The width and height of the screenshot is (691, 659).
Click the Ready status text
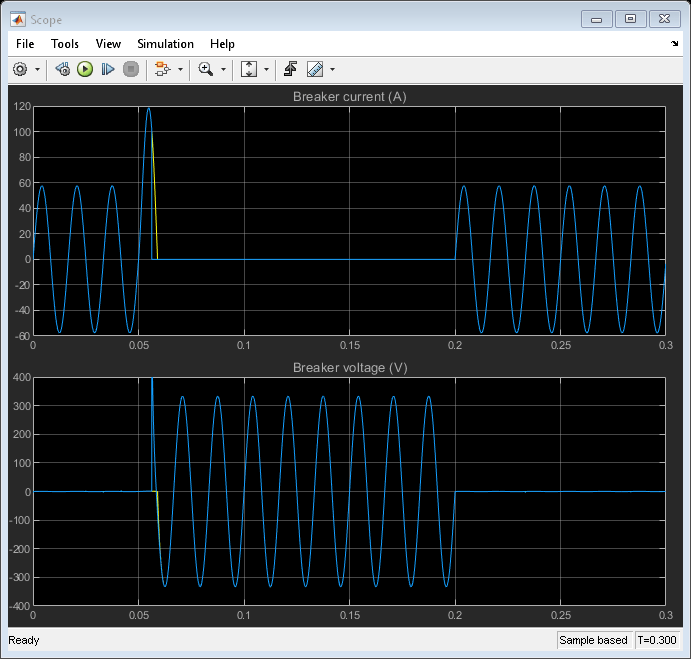pos(24,640)
